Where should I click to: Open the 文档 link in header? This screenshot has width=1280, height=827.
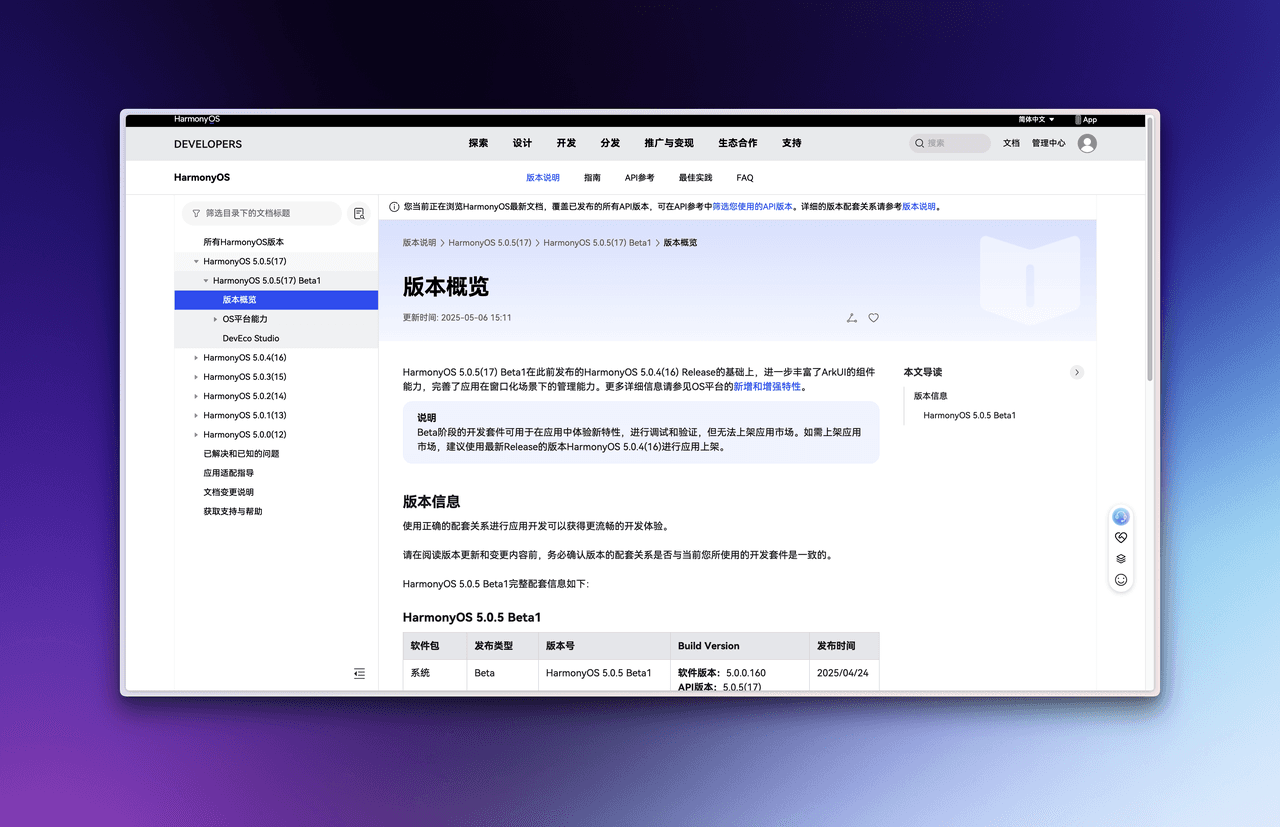coord(1011,143)
